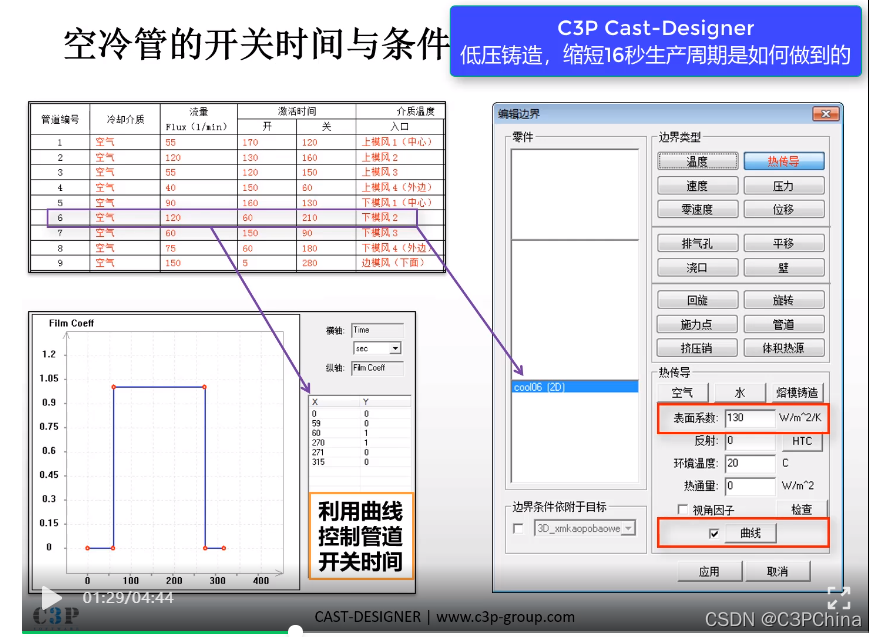Click the HTC button
This screenshot has height=637, width=877.
[801, 441]
